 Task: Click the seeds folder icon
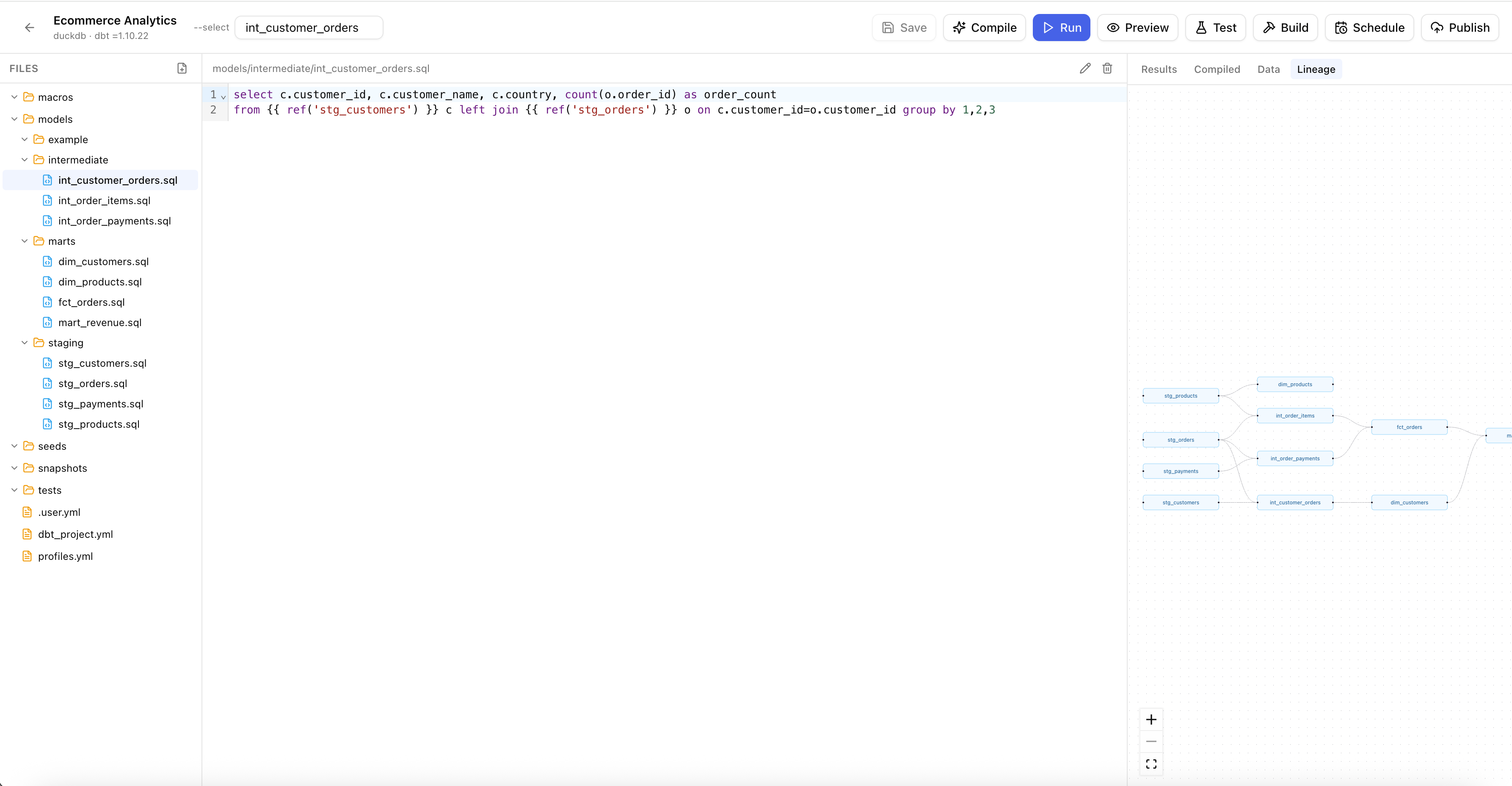tap(28, 446)
